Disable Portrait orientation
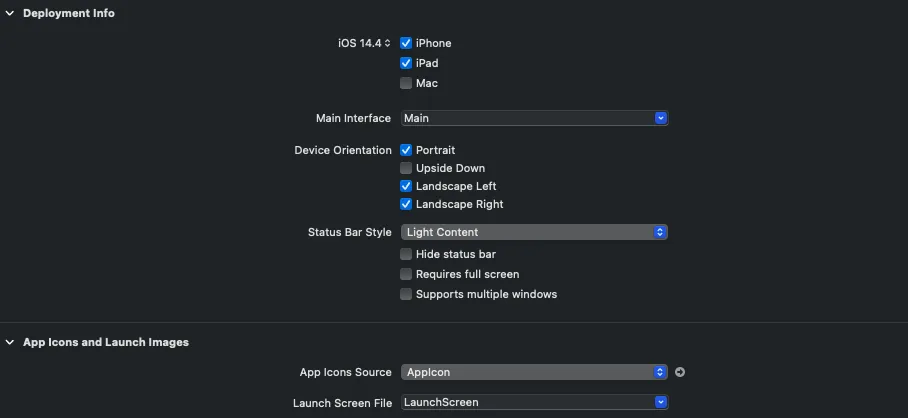Image resolution: width=908 pixels, height=418 pixels. [x=406, y=150]
